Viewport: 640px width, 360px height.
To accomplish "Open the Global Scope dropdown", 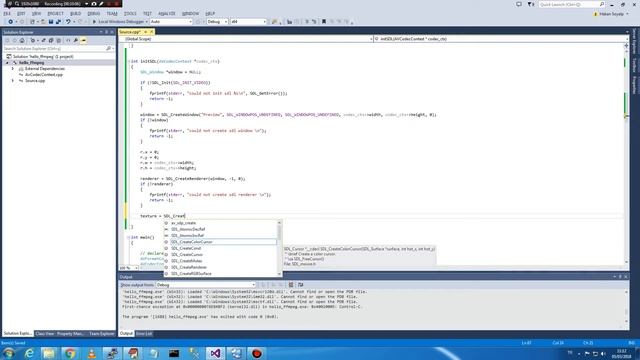I will pos(247,39).
